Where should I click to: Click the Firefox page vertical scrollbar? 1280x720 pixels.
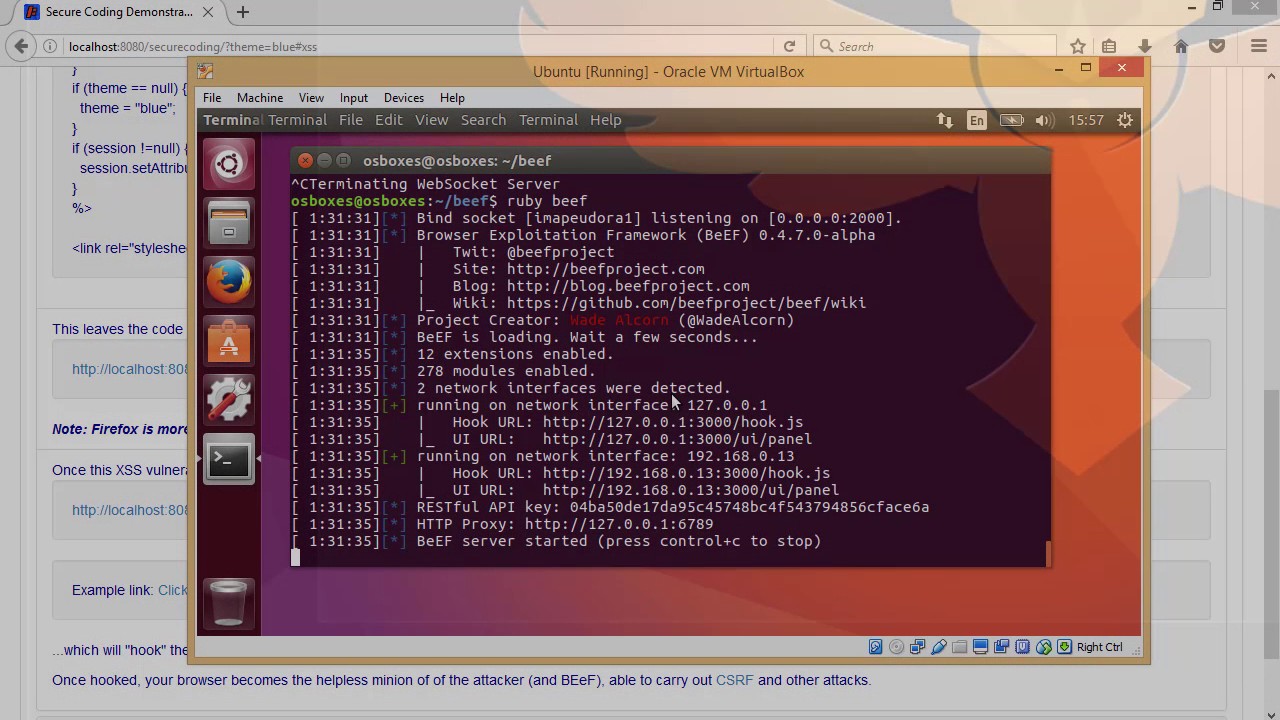[x=1272, y=390]
